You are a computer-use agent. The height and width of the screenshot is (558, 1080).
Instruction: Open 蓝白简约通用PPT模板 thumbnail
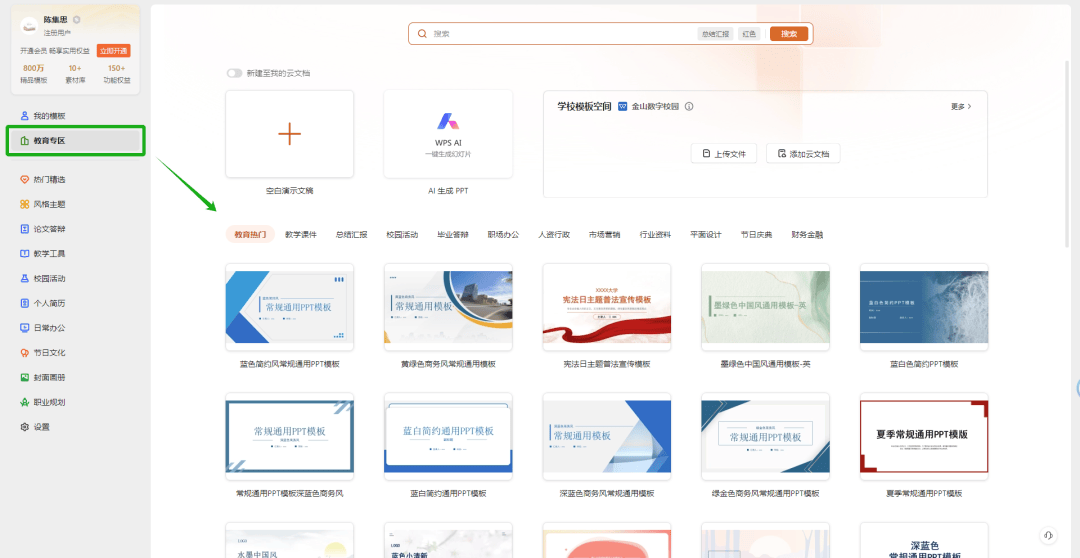[x=448, y=437]
